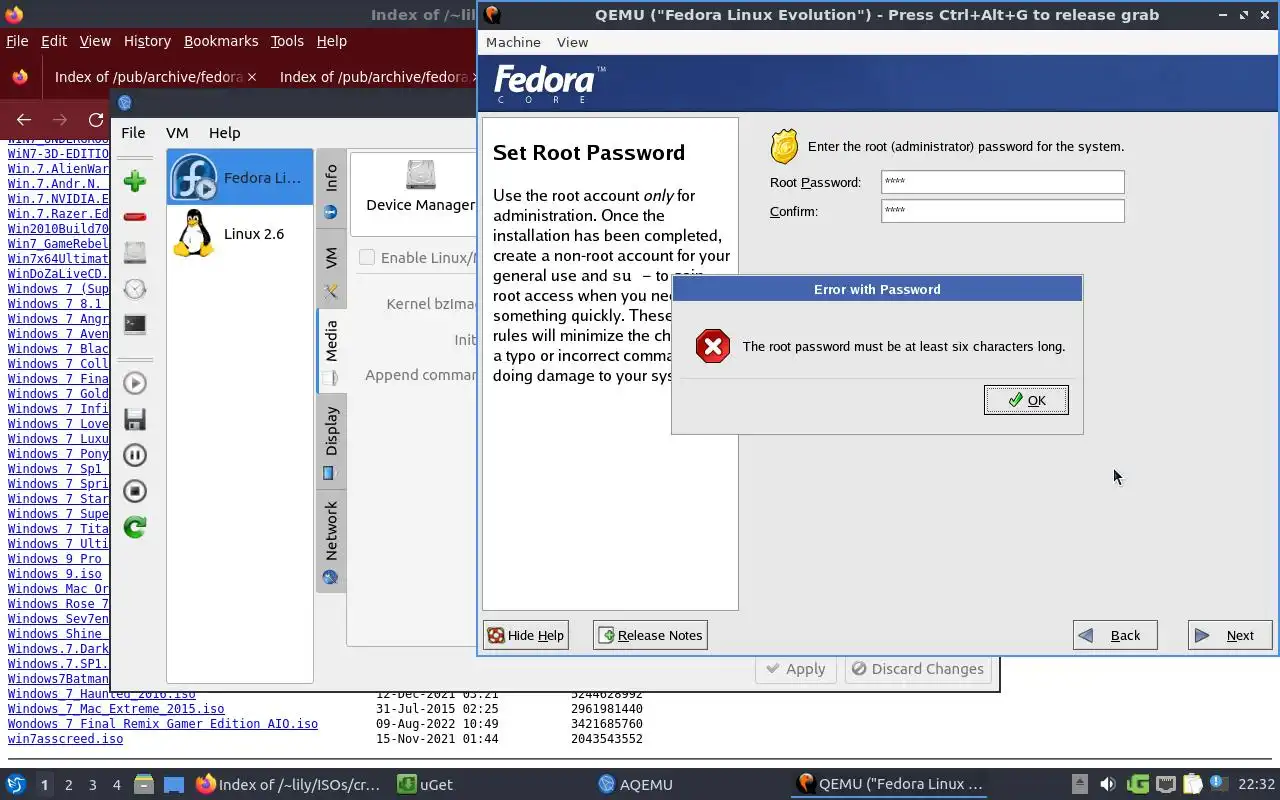Open Release Notes in Fedora installer
1280x800 pixels.
click(x=650, y=635)
